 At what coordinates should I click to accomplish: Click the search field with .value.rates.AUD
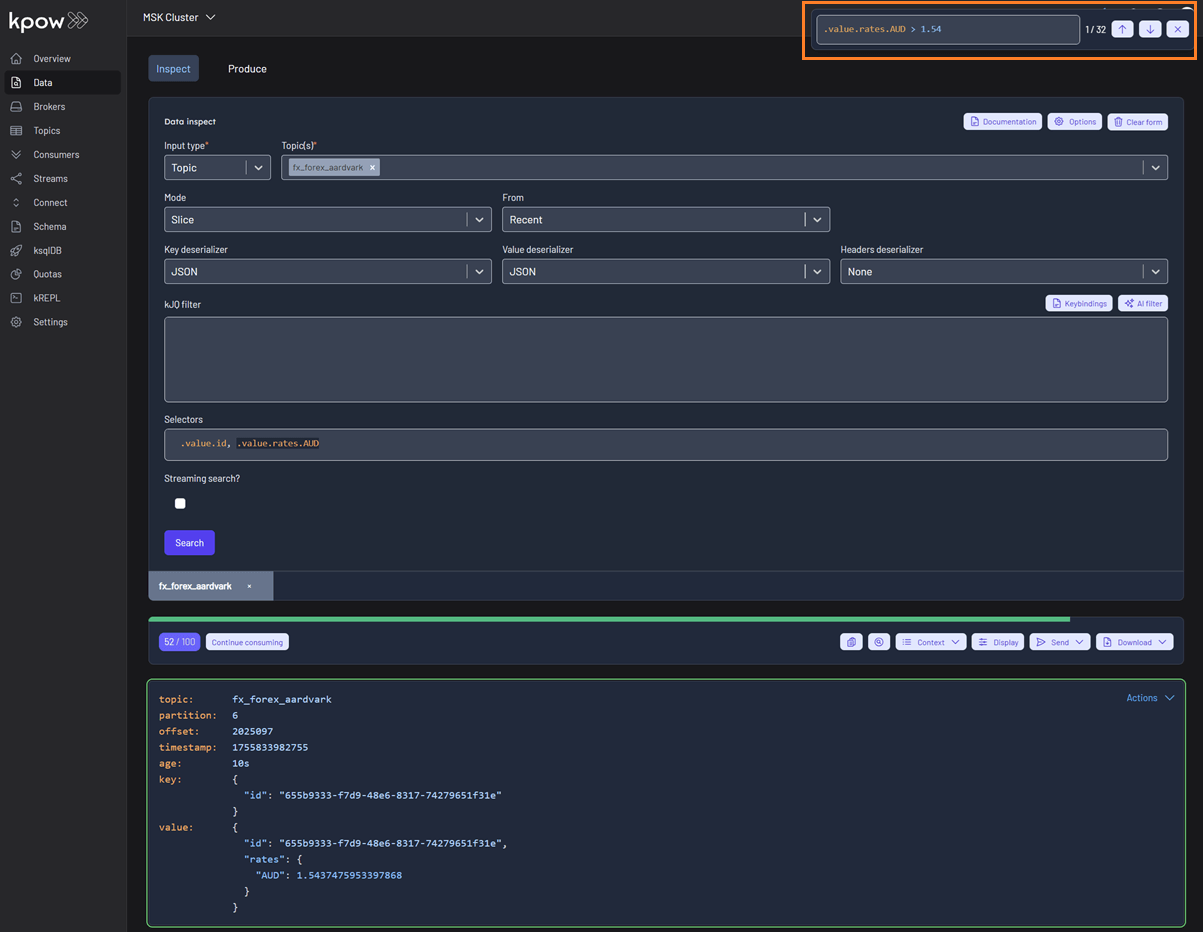[x=948, y=29]
